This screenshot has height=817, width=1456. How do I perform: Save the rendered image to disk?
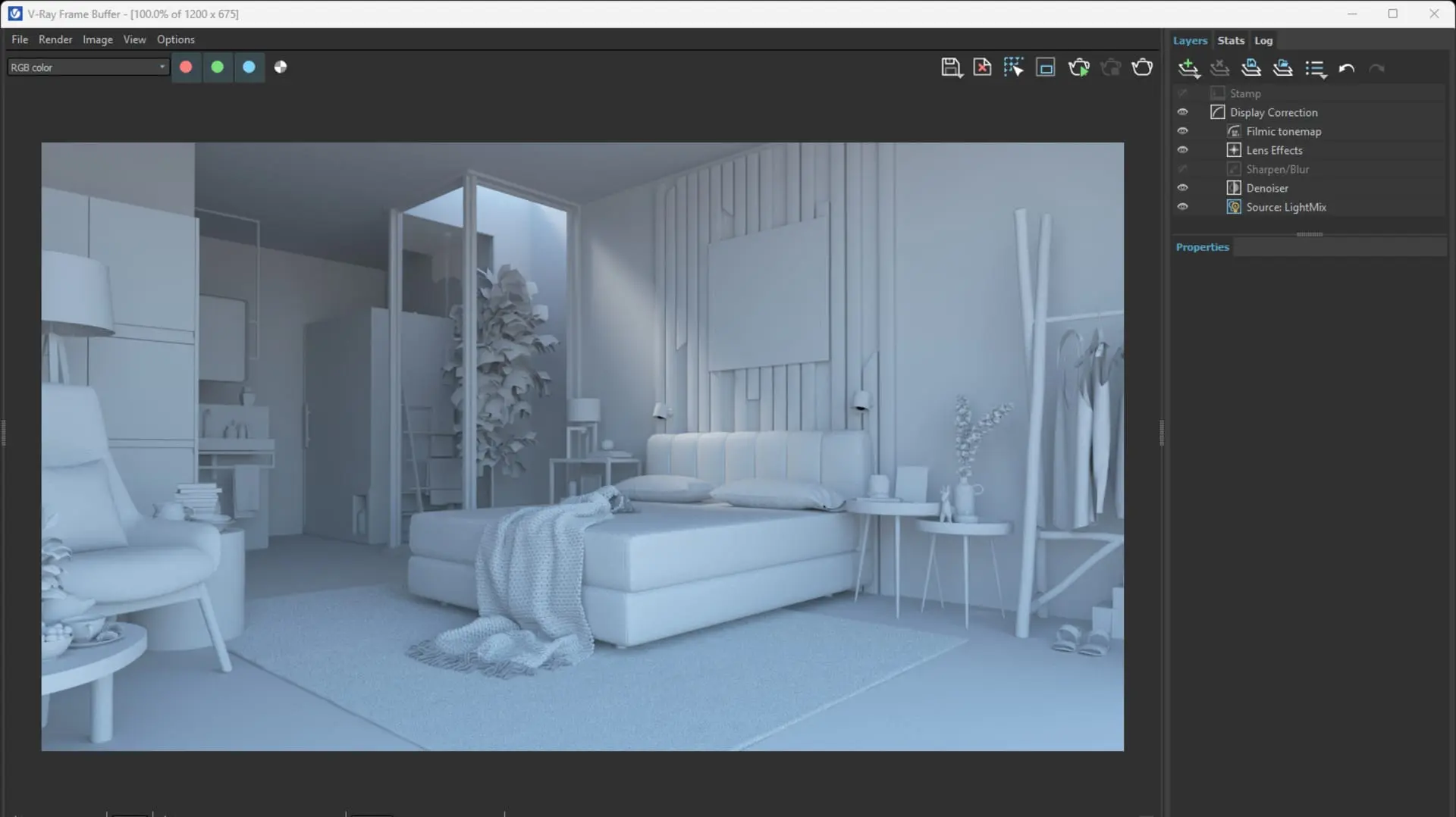coord(952,67)
